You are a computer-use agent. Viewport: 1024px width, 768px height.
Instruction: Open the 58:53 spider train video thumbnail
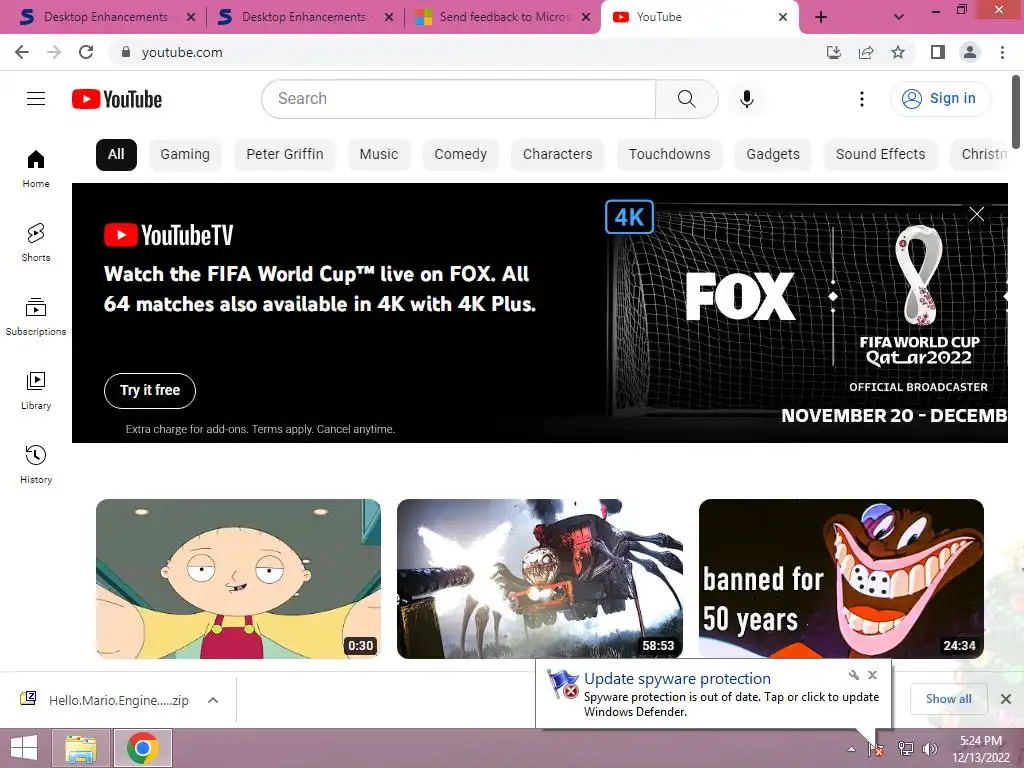[x=540, y=579]
